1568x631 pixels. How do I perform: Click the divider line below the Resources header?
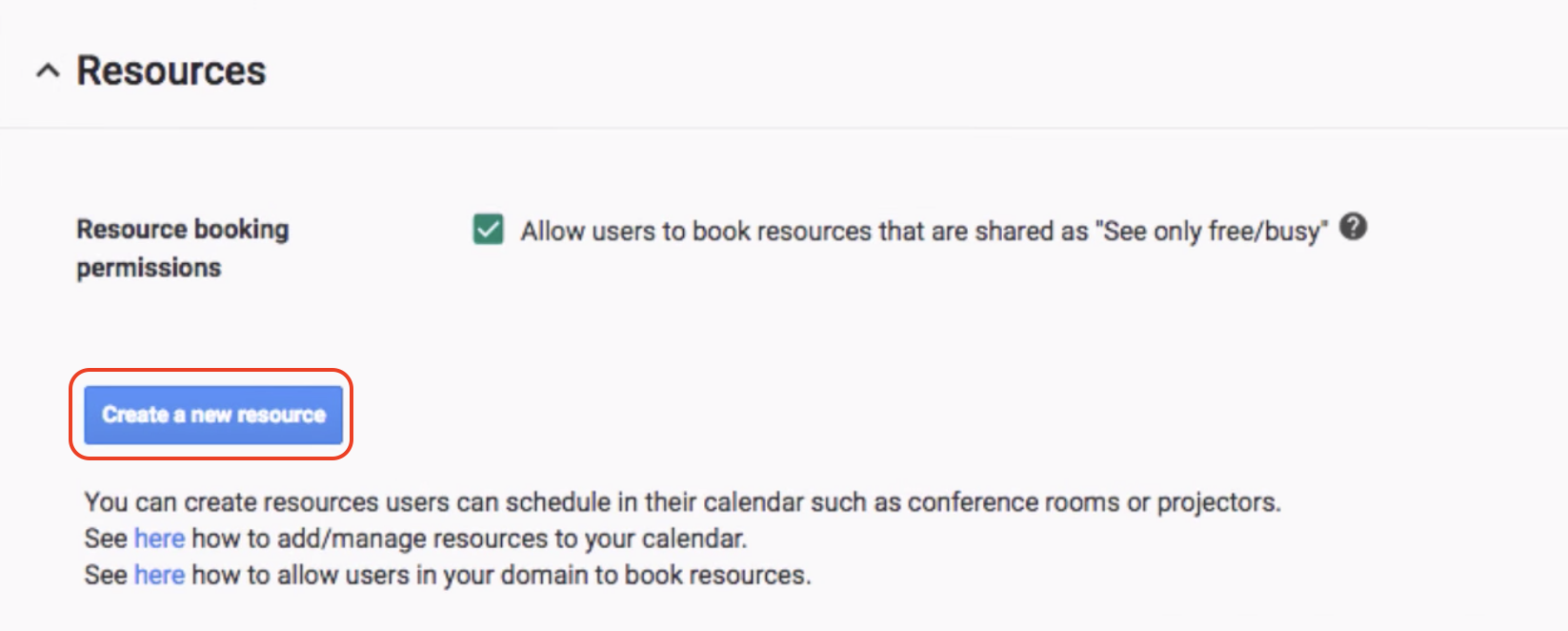coord(783,128)
